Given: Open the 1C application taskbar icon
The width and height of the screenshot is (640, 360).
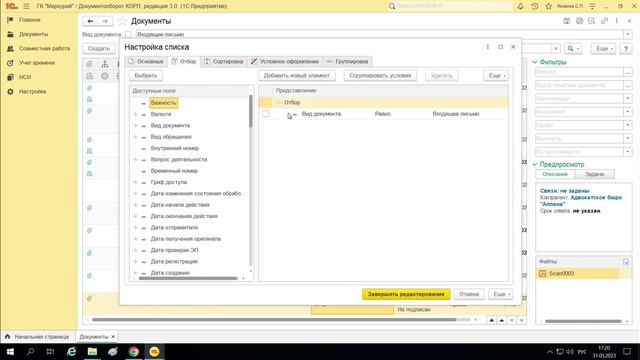Looking at the screenshot, I should coord(154,351).
